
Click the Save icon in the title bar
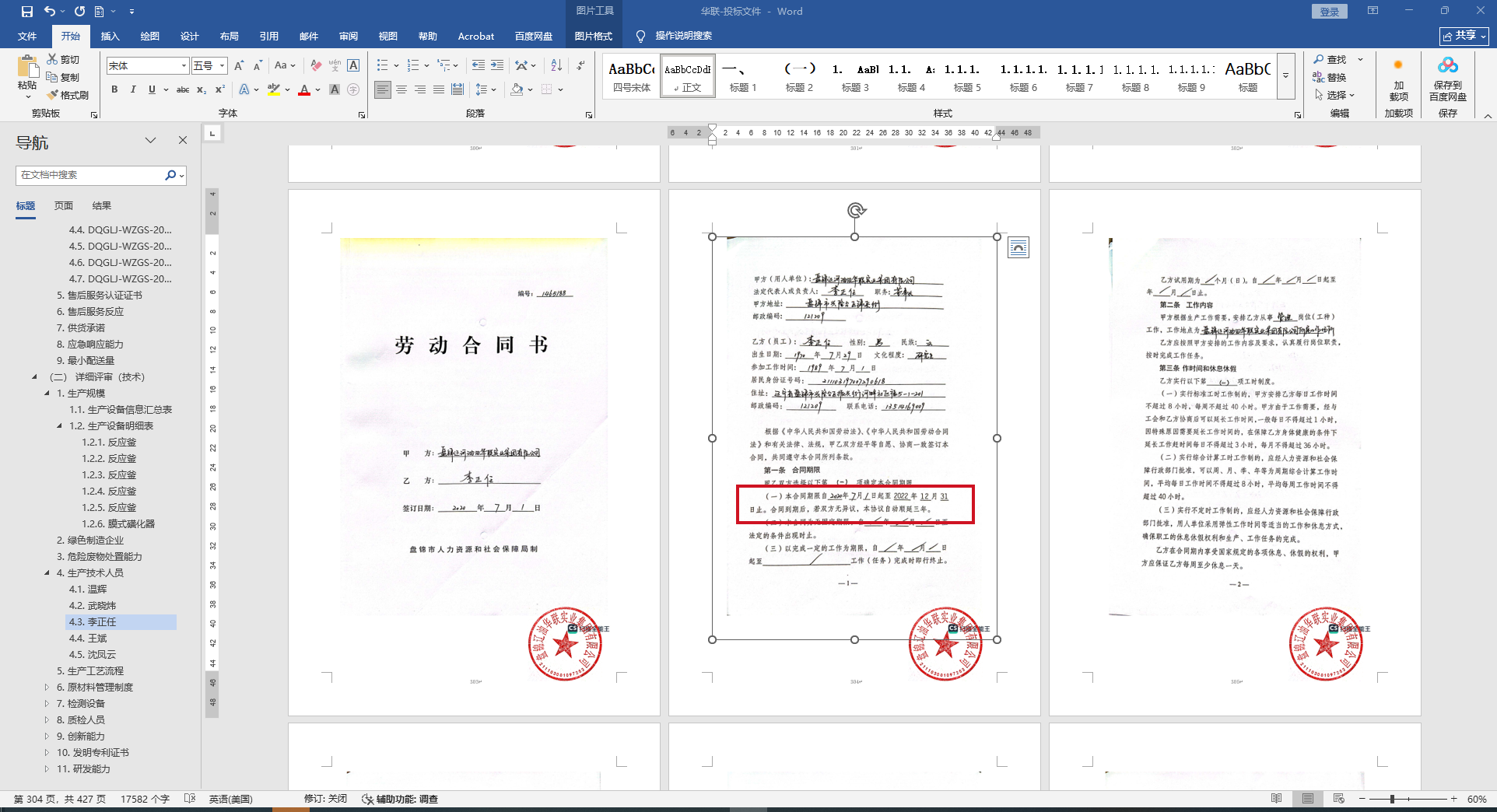(27, 12)
